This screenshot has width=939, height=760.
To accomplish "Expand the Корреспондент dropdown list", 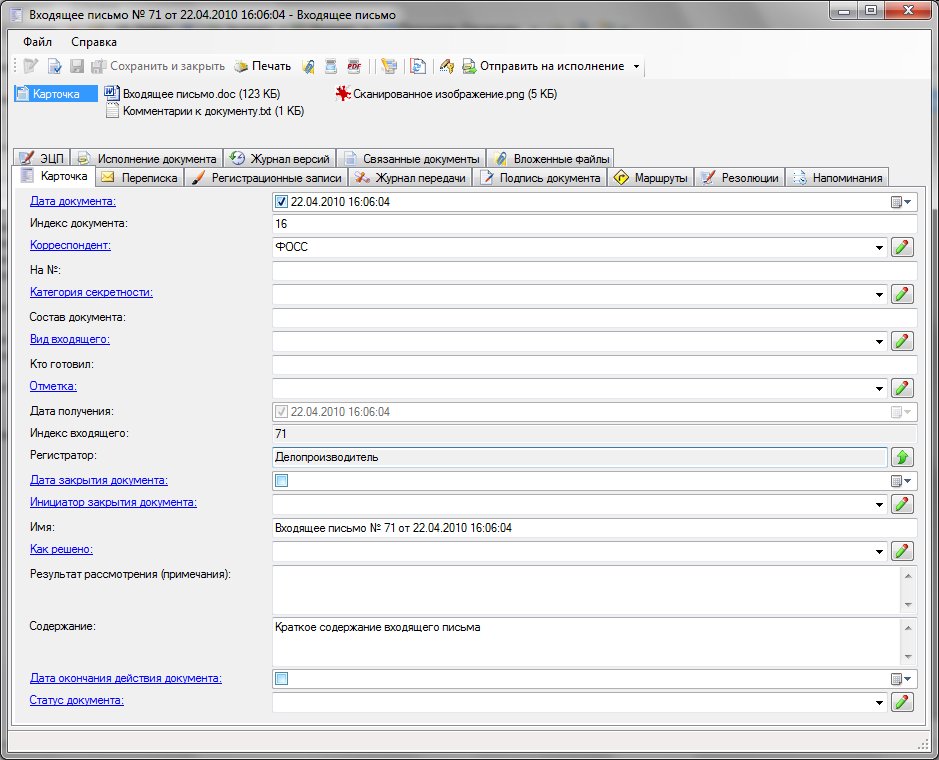I will click(879, 247).
